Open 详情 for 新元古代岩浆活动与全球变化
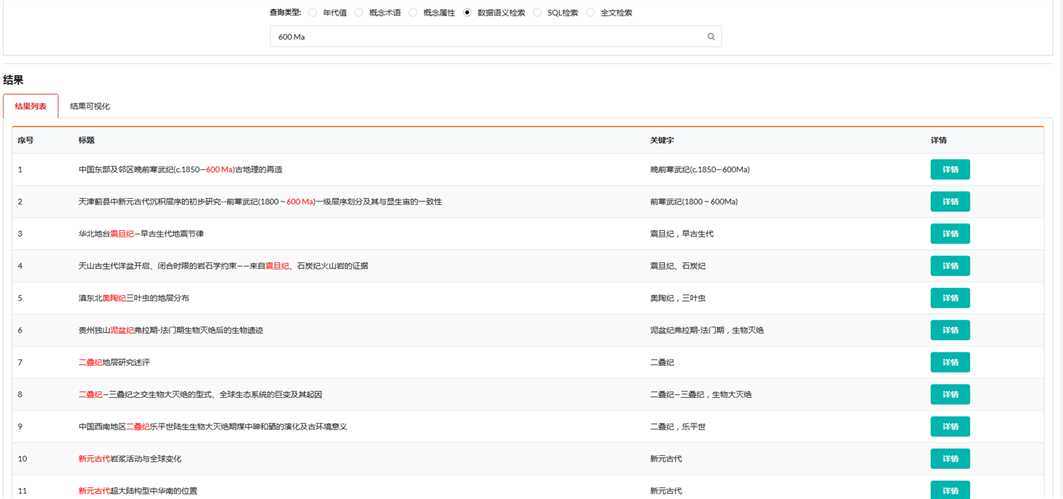Viewport: 1063px width, 499px height. tap(950, 459)
